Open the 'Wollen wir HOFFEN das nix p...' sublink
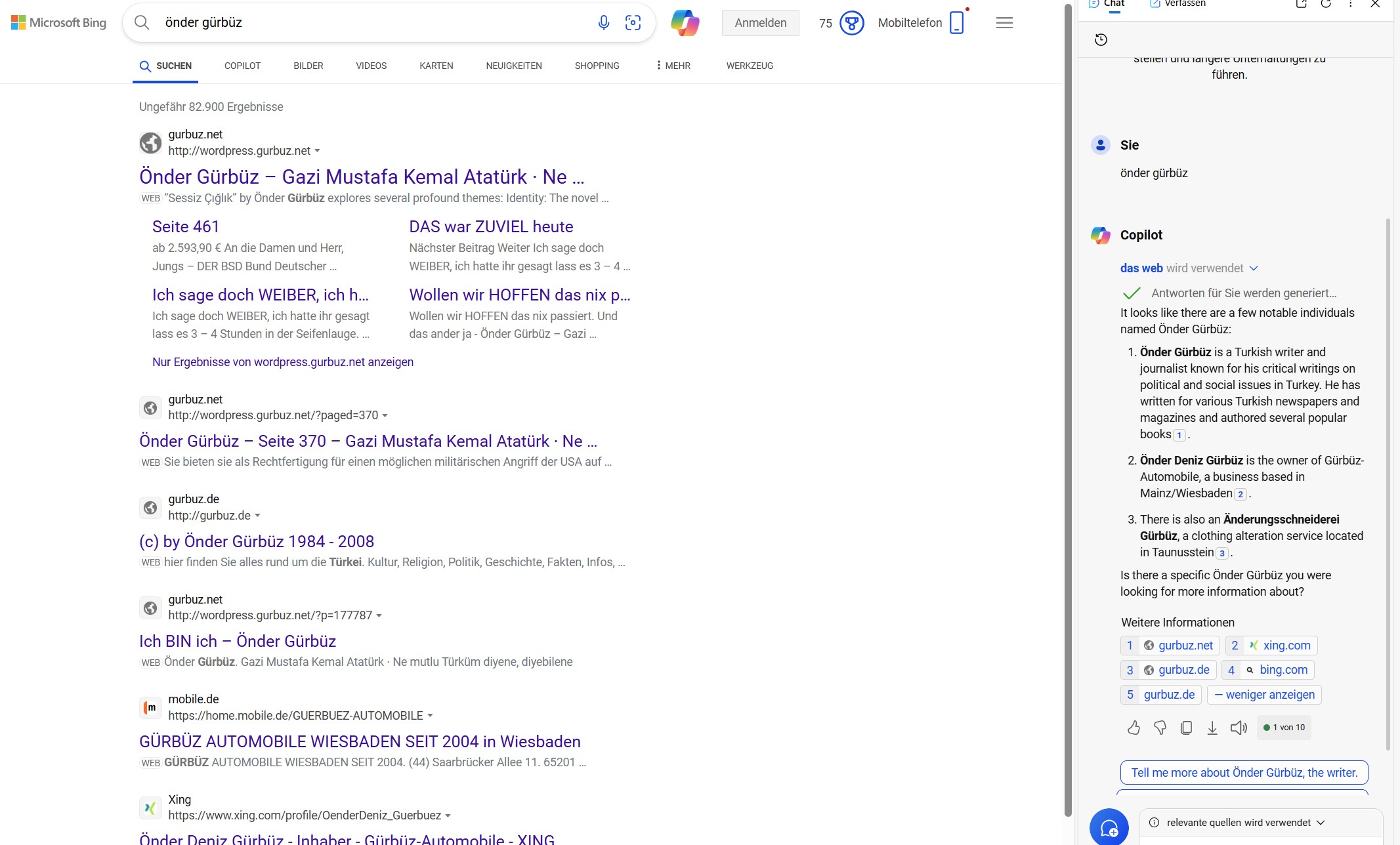This screenshot has width=1400, height=845. pyautogui.click(x=519, y=295)
